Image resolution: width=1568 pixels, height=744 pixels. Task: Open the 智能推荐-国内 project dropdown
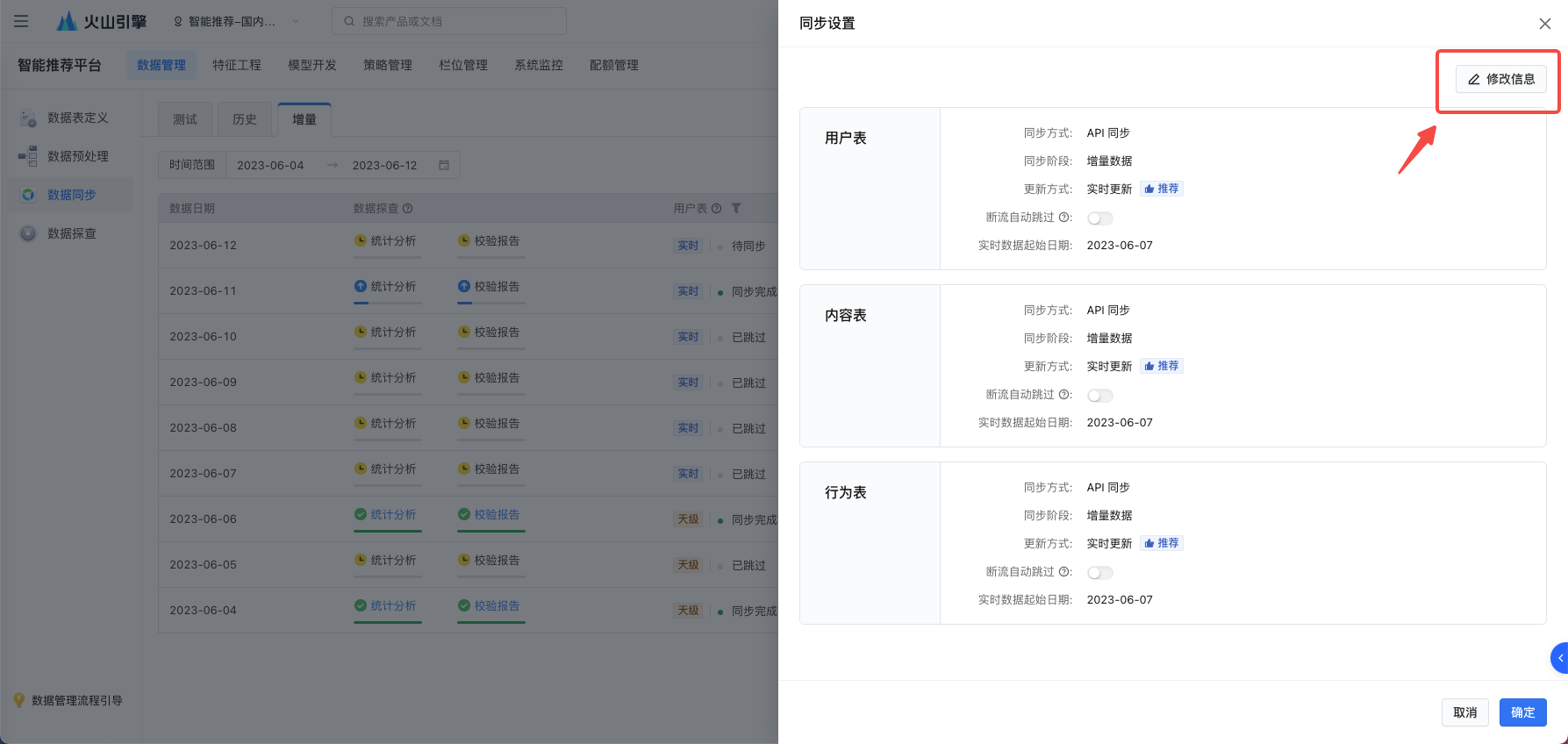pos(236,21)
